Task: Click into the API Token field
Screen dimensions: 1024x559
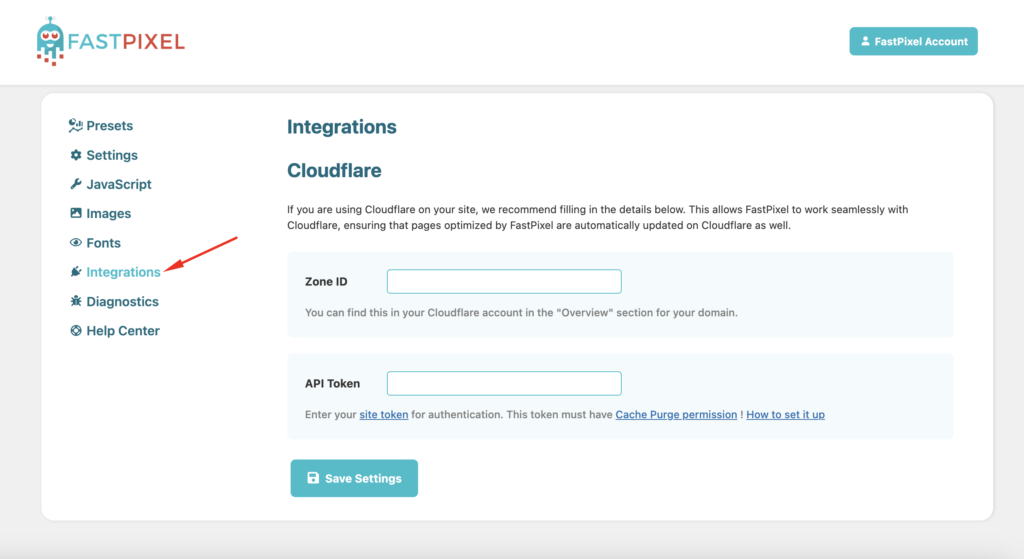Action: pos(504,383)
